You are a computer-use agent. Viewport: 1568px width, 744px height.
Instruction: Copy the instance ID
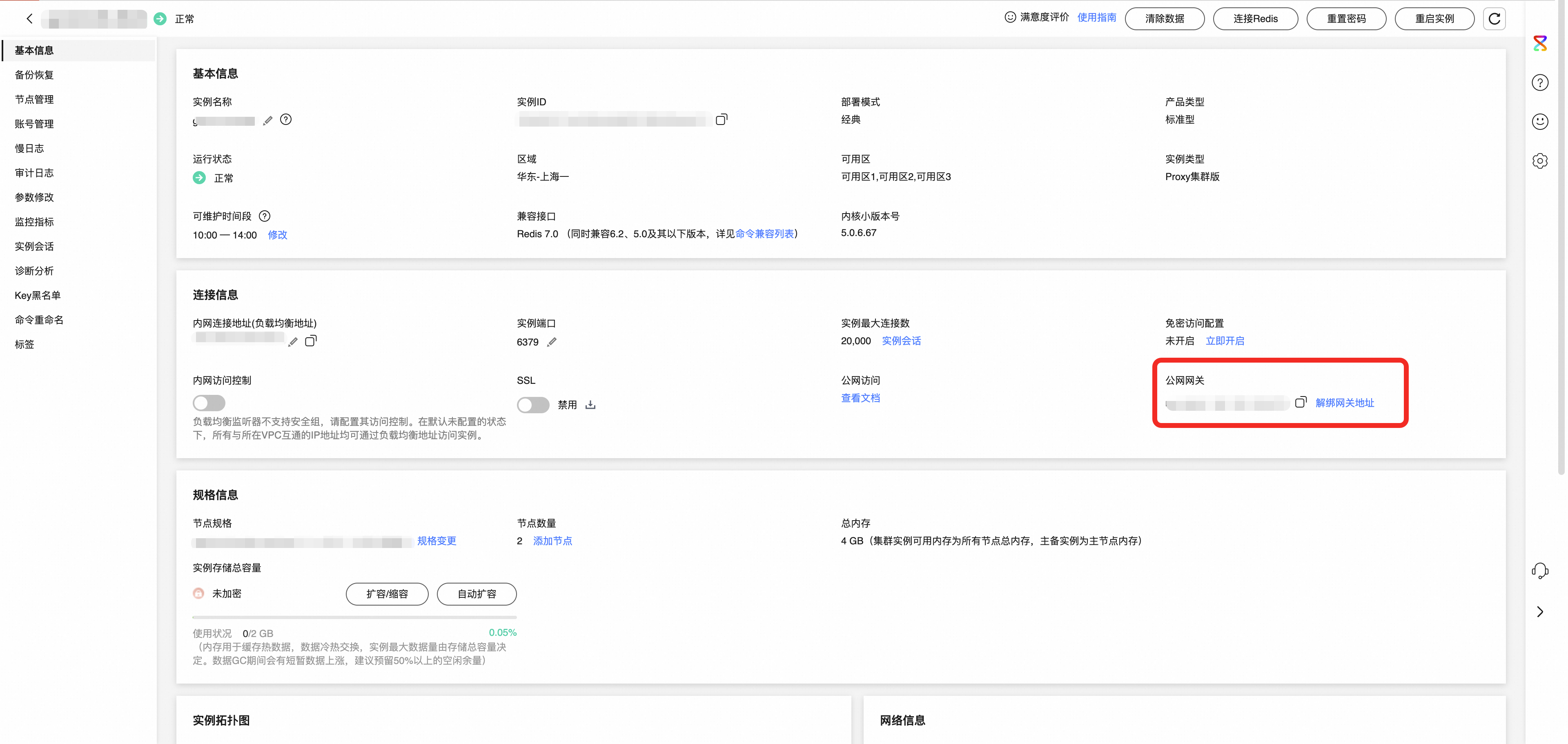click(721, 120)
